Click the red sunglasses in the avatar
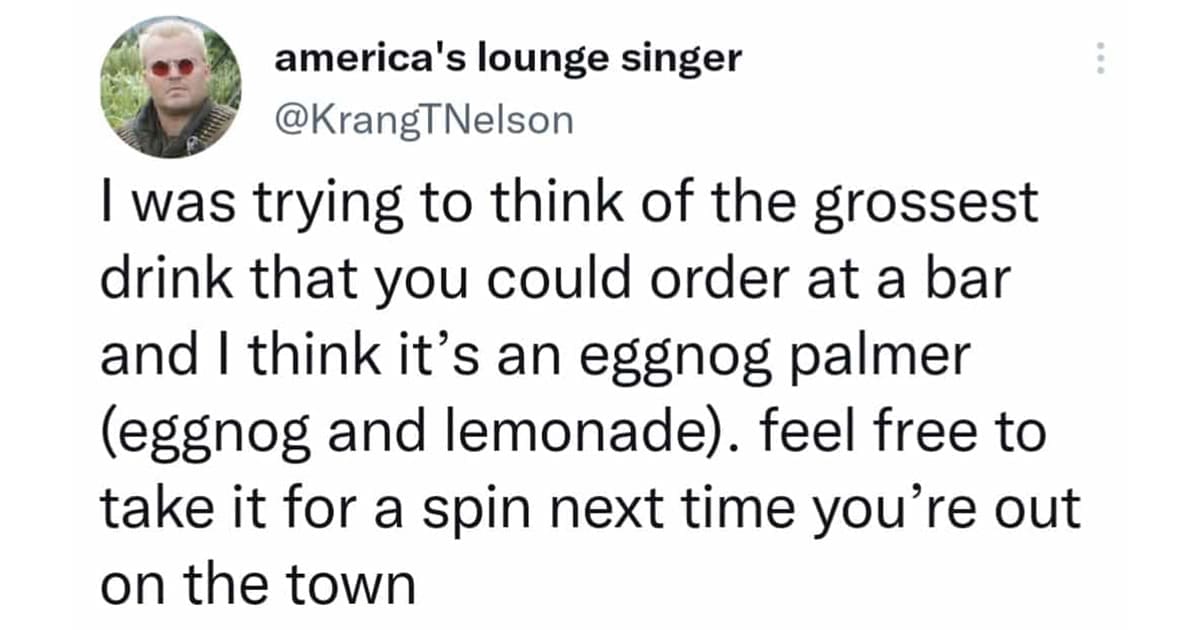Viewport: 1200px width, 630px height. [x=171, y=67]
